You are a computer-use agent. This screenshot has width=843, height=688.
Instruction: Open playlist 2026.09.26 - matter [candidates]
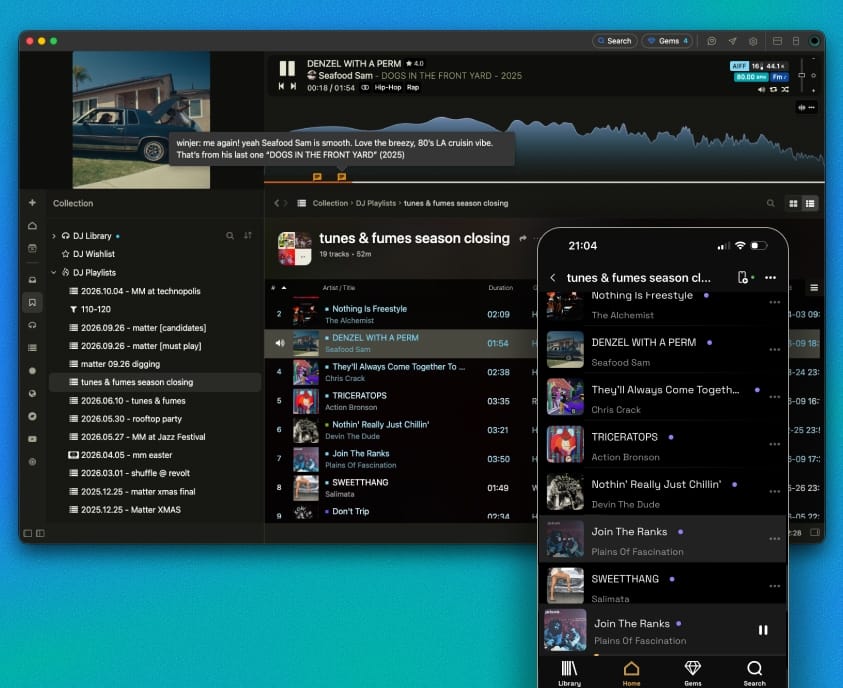(138, 328)
